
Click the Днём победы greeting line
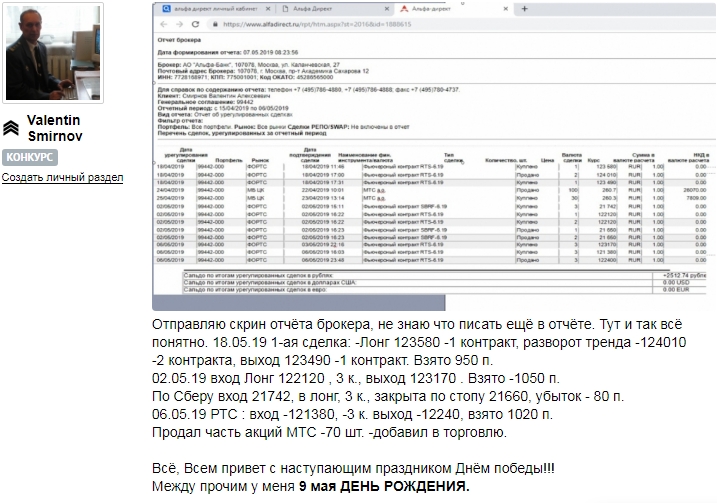pos(353,469)
